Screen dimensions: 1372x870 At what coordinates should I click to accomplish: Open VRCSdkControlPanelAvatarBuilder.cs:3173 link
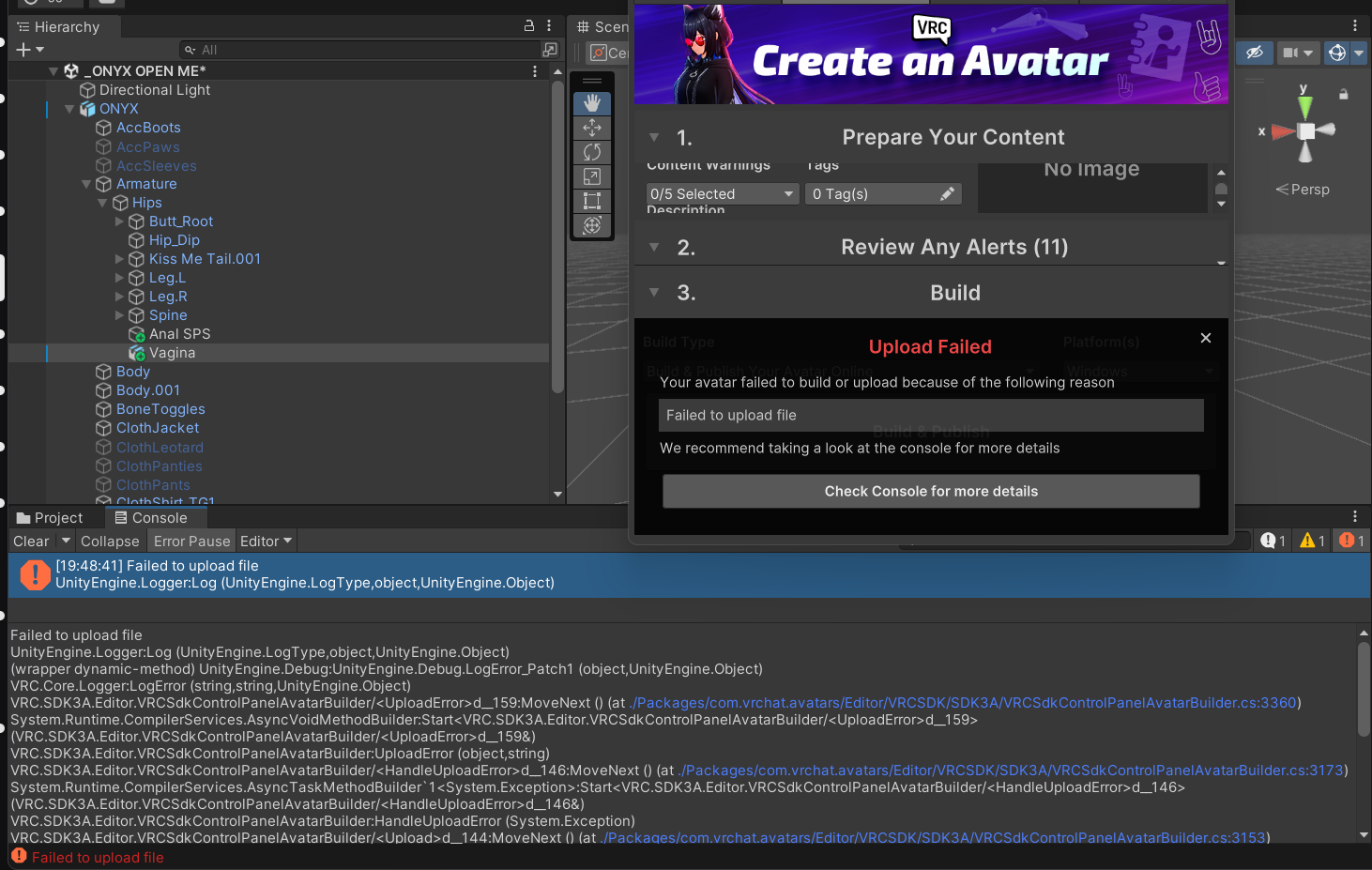point(1012,771)
